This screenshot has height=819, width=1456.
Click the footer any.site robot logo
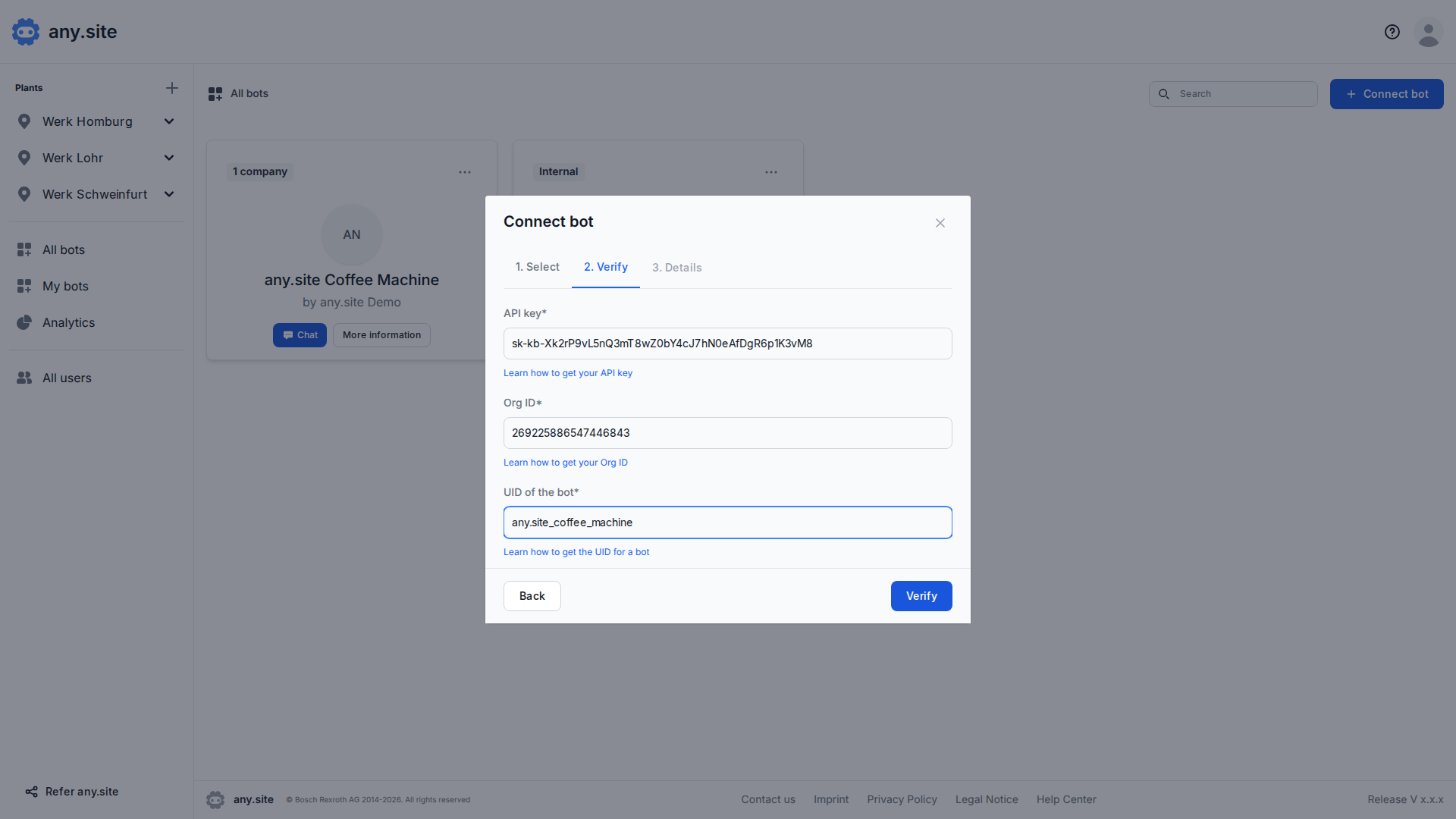[215, 799]
